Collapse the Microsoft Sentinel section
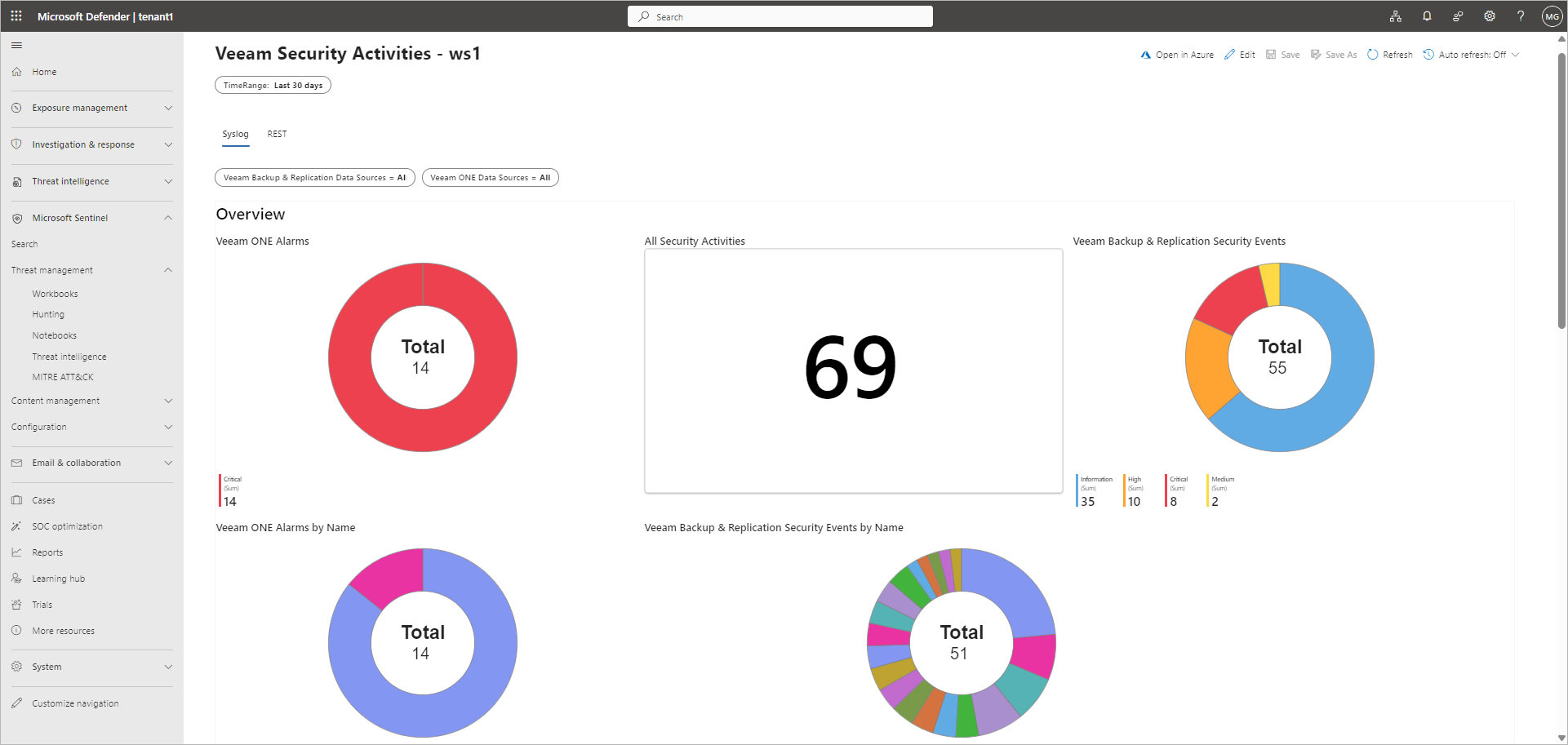Screen dimensions: 1568x745 point(168,218)
